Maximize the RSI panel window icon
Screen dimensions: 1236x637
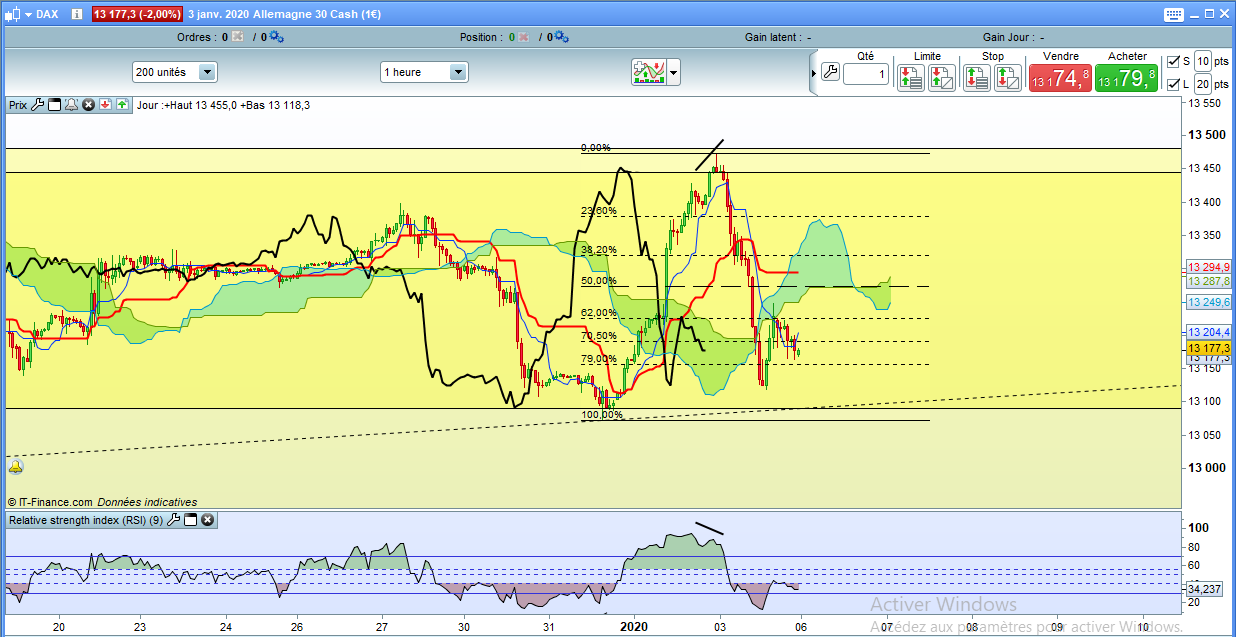[x=190, y=519]
